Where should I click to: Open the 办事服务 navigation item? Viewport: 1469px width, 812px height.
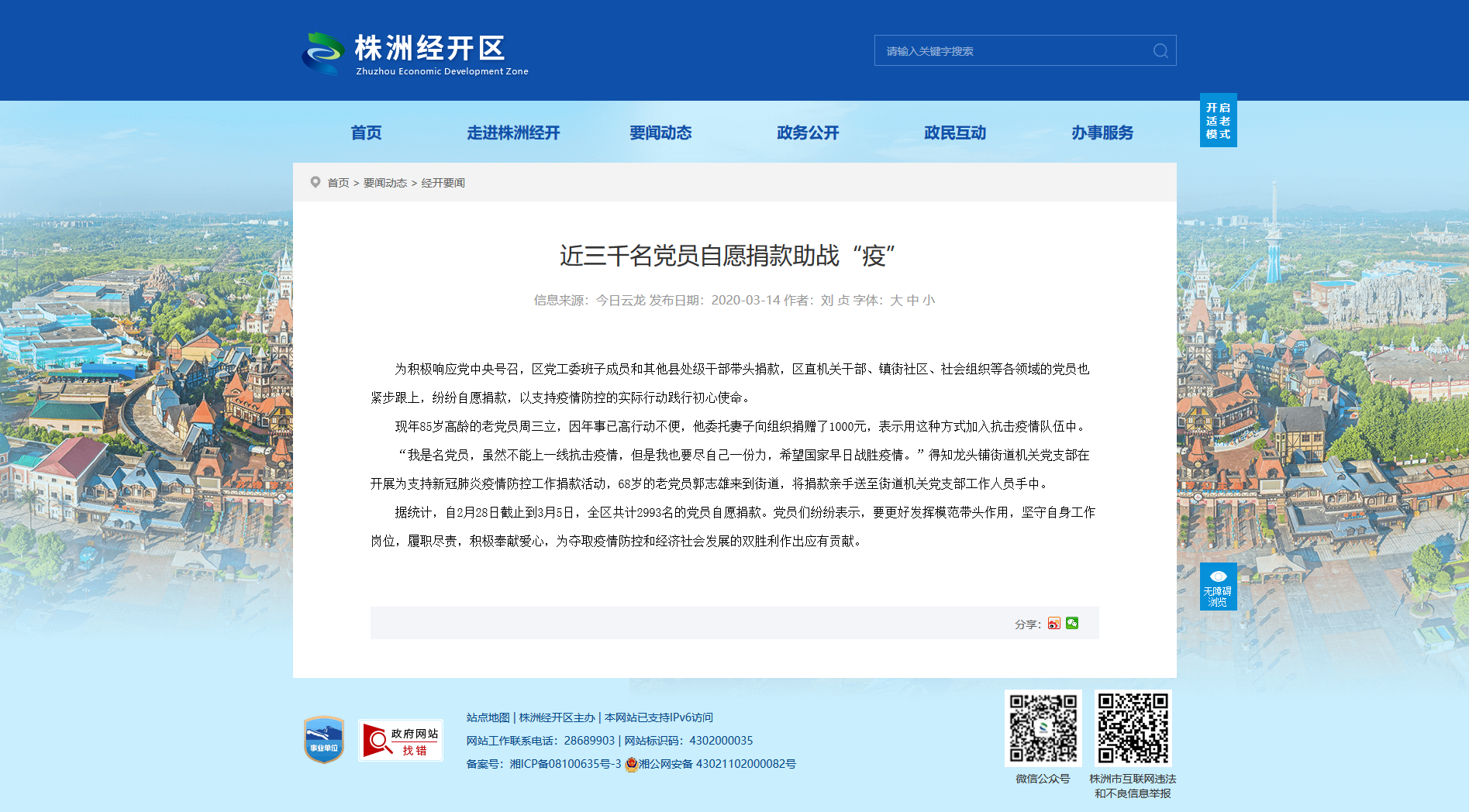(1102, 132)
